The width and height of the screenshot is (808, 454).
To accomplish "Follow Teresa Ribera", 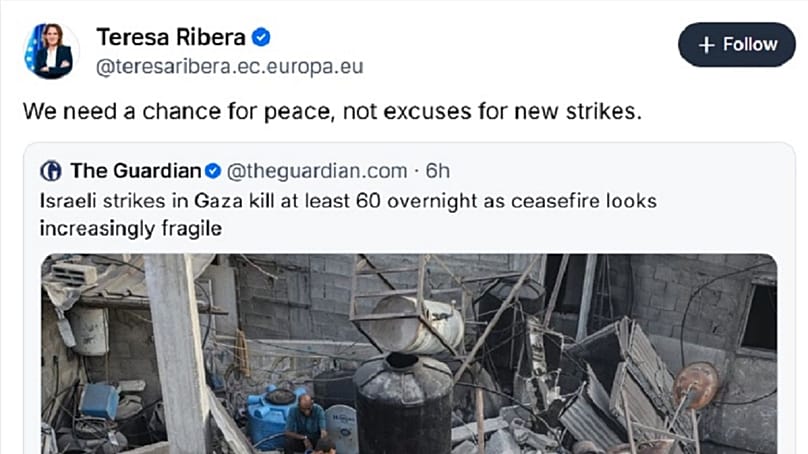I will point(736,44).
